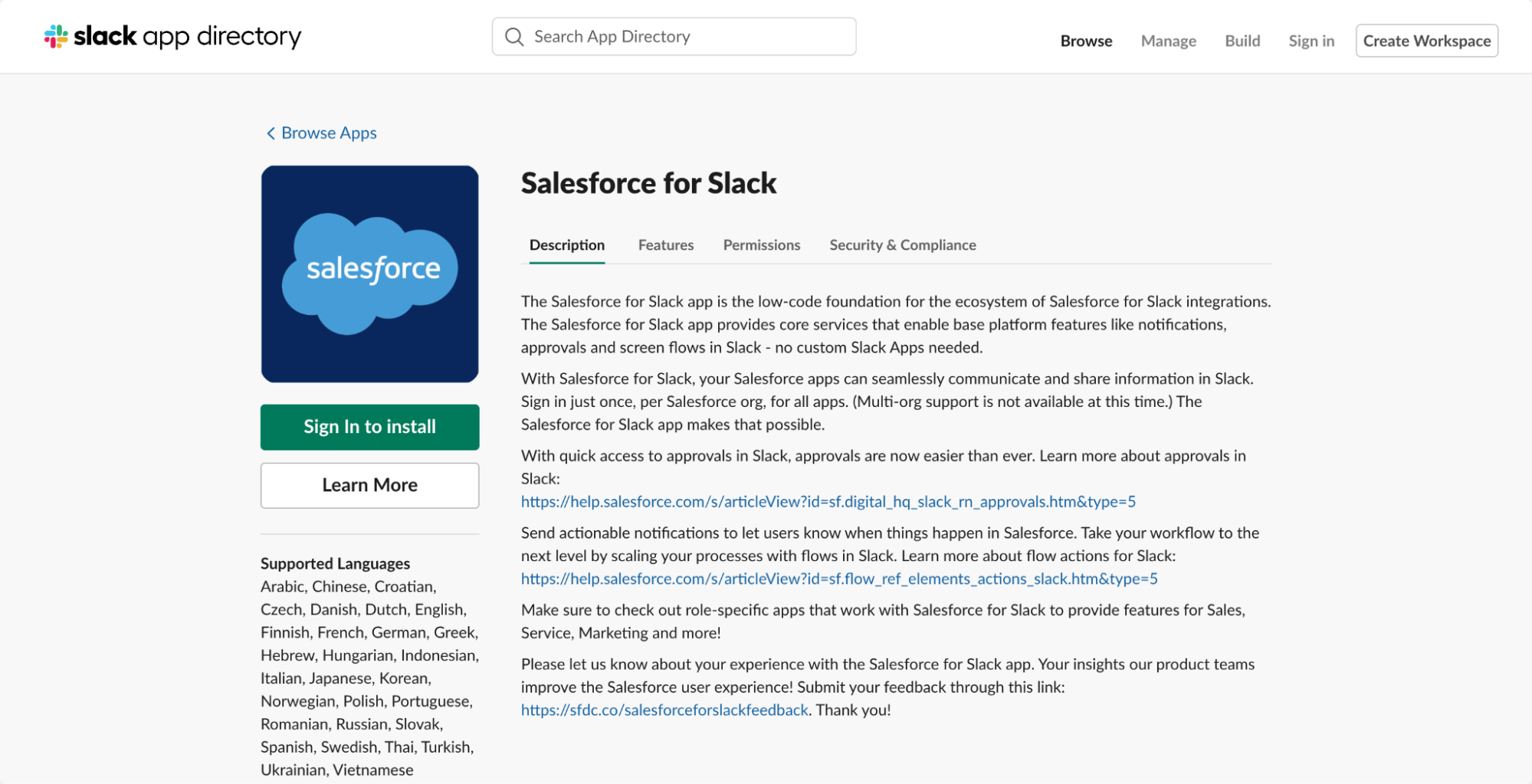Open the sfdc.co feedback link
Image resolution: width=1532 pixels, height=784 pixels.
(664, 710)
